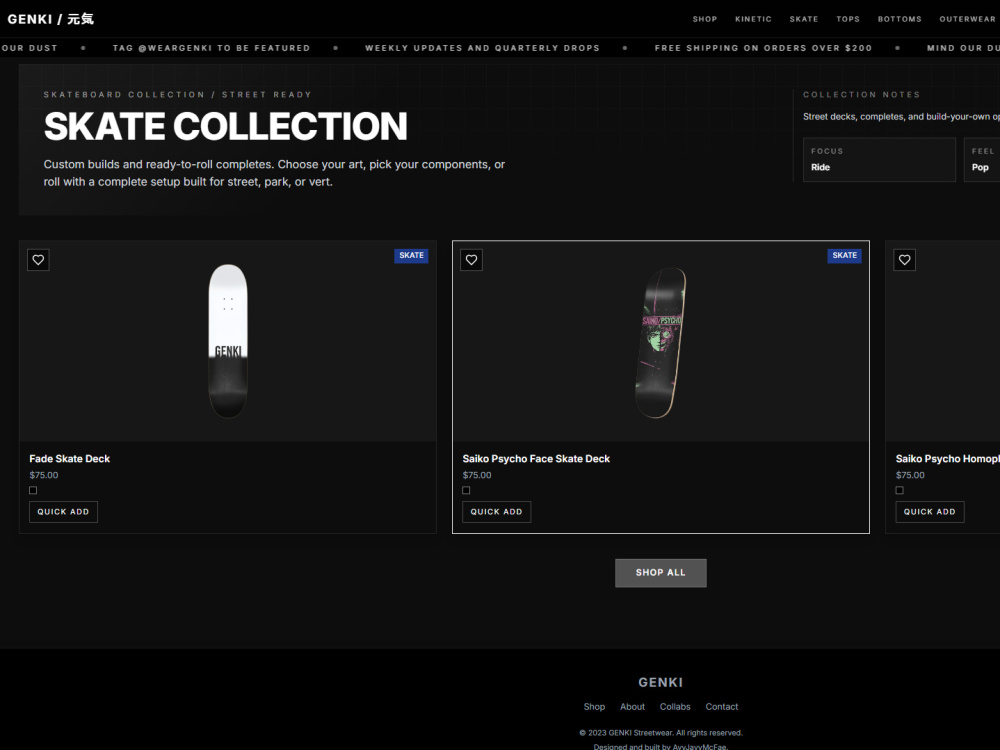This screenshot has width=1000, height=750.
Task: Click the Saiko Psycho Face deck image
Action: 661,342
